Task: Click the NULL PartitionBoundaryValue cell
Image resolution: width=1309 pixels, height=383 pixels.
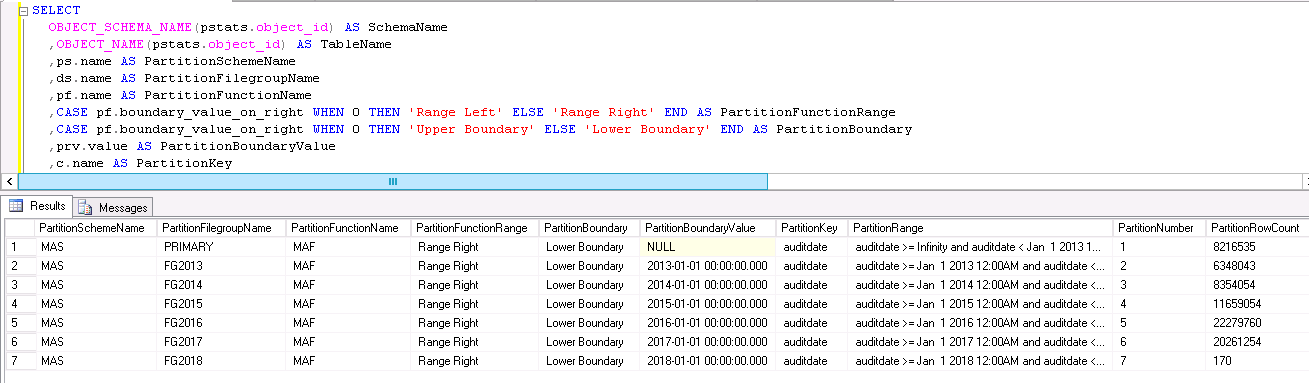Action: point(708,246)
